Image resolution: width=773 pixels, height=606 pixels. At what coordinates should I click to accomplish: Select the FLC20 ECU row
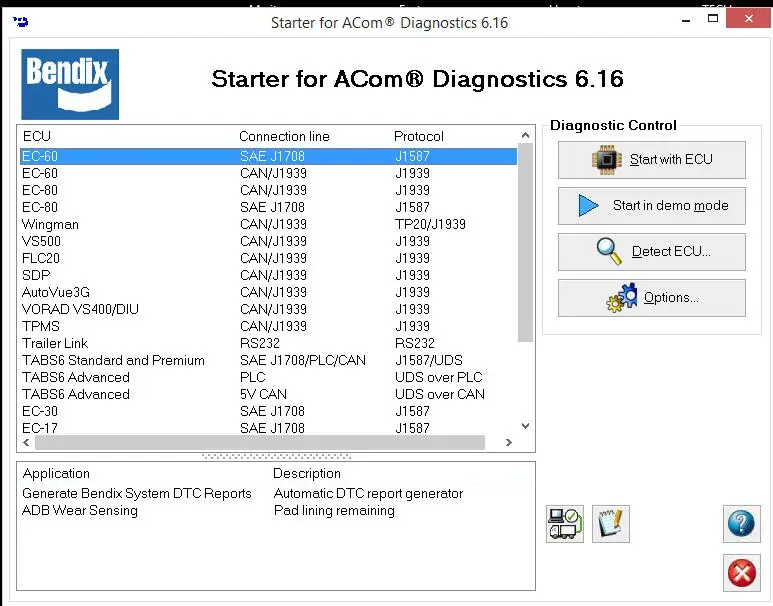click(x=269, y=258)
